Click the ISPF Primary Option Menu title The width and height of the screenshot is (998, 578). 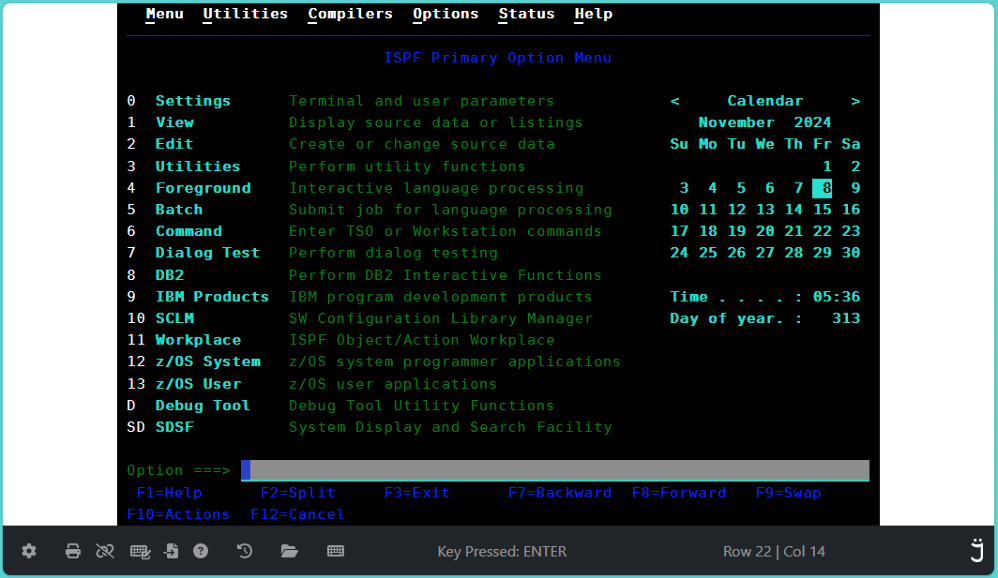pos(498,58)
